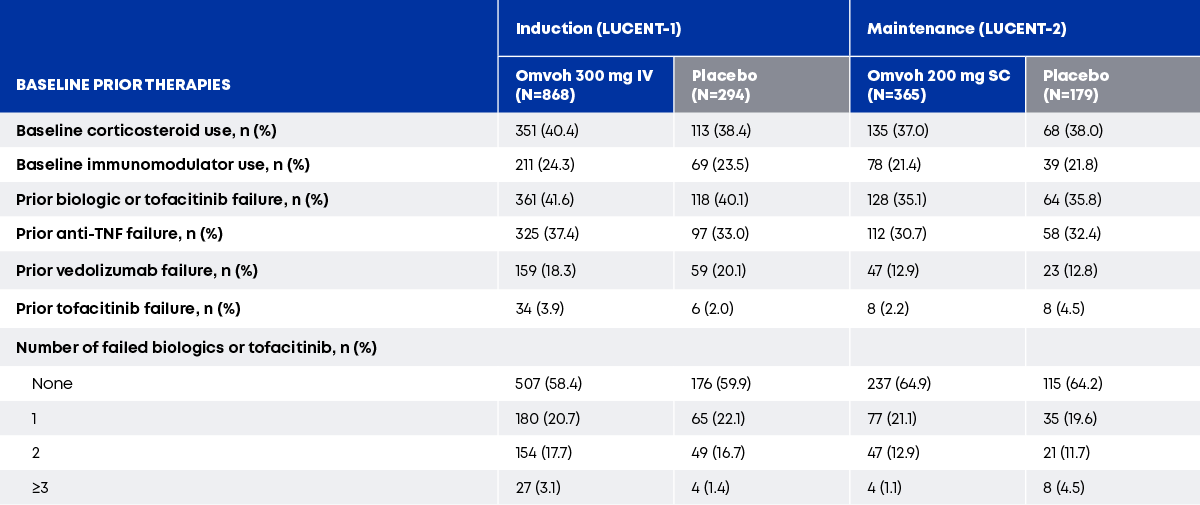Select the 21 (11.7) cell value
The width and height of the screenshot is (1200, 505).
(x=1066, y=453)
